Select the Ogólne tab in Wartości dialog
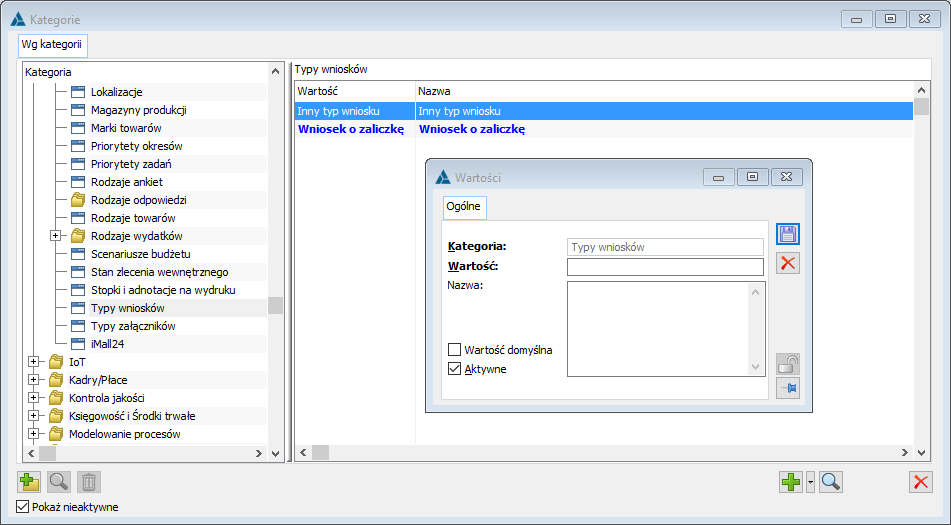 coord(464,206)
